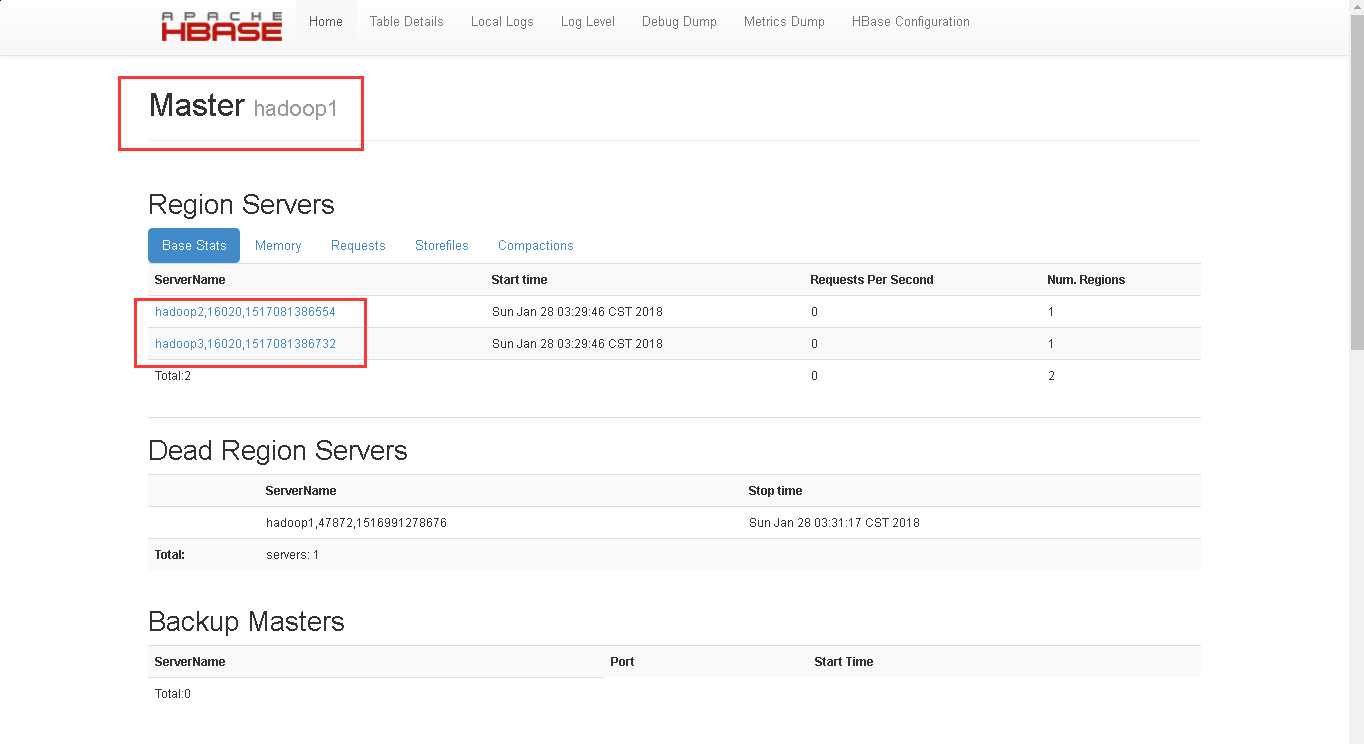Image resolution: width=1364 pixels, height=744 pixels.
Task: Click the Region Servers heading
Action: click(x=241, y=205)
